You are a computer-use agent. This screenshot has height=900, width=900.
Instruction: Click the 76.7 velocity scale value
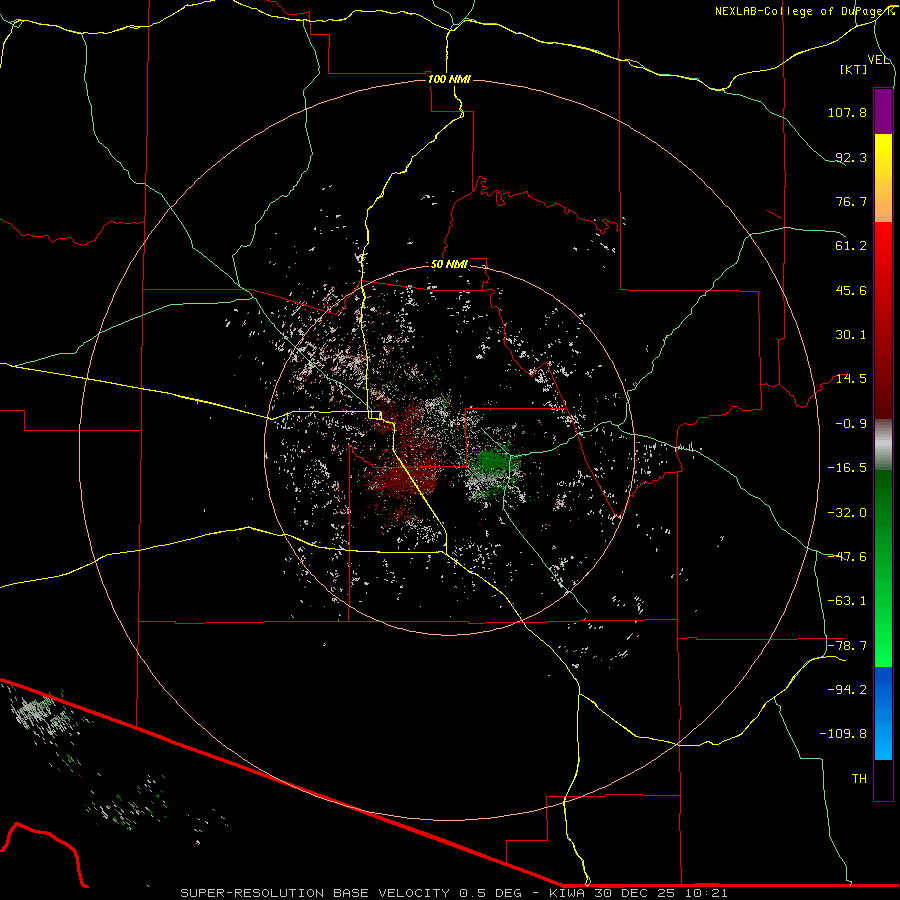coord(851,201)
